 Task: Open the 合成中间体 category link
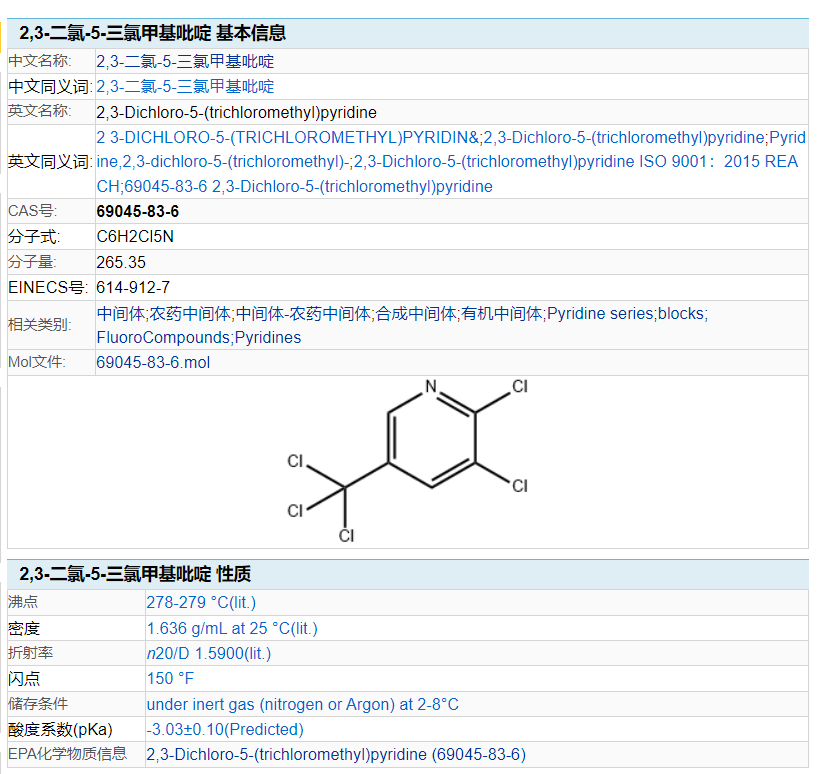coord(416,313)
